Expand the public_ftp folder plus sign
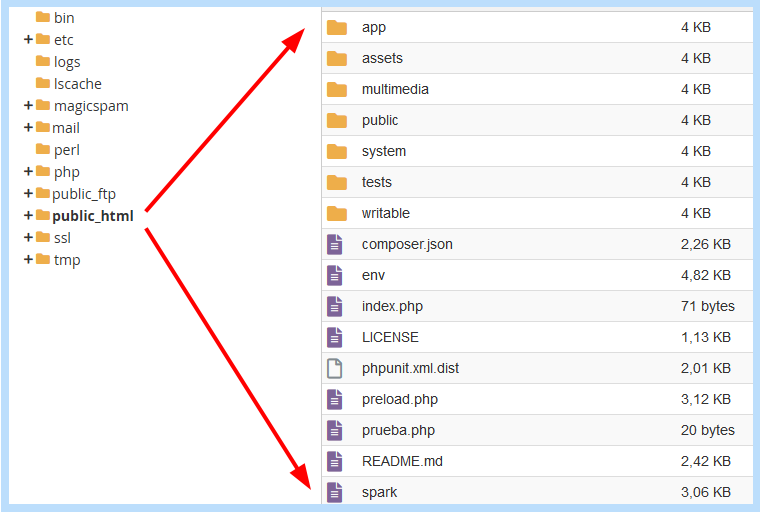 pyautogui.click(x=28, y=193)
